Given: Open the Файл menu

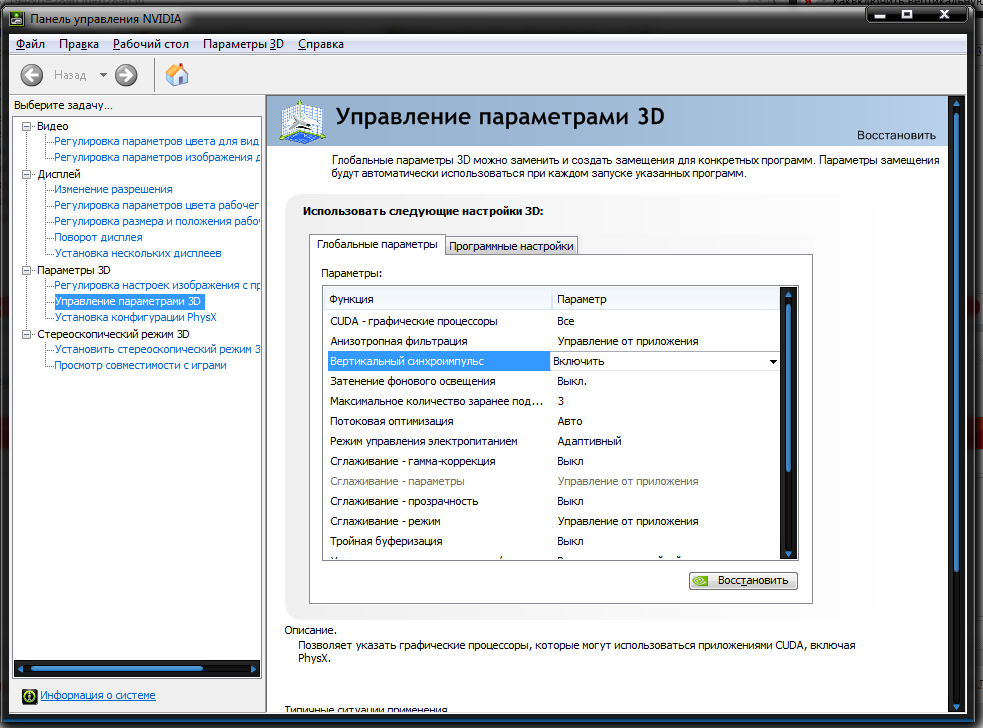Looking at the screenshot, I should coord(30,44).
